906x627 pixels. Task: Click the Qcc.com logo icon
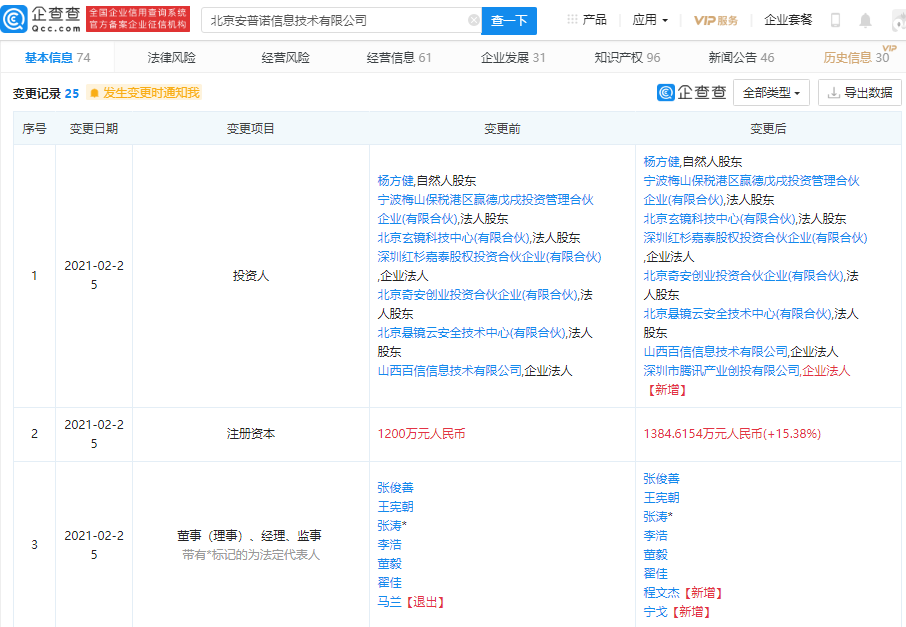tap(14, 19)
